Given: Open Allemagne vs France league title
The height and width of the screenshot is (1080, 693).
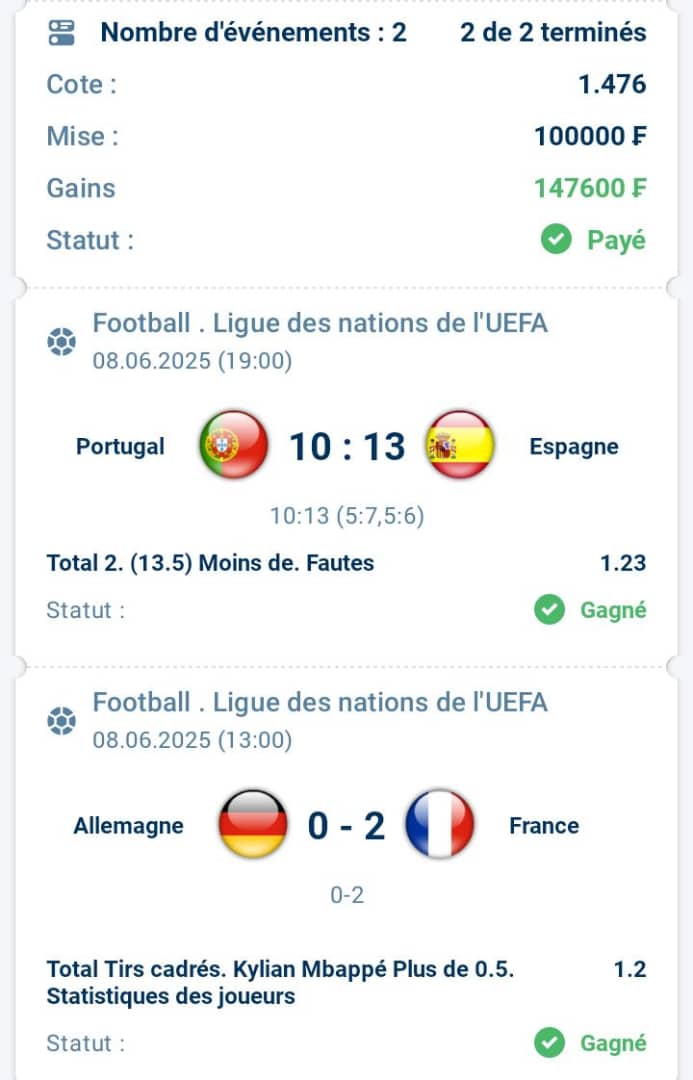Looking at the screenshot, I should pyautogui.click(x=320, y=703).
